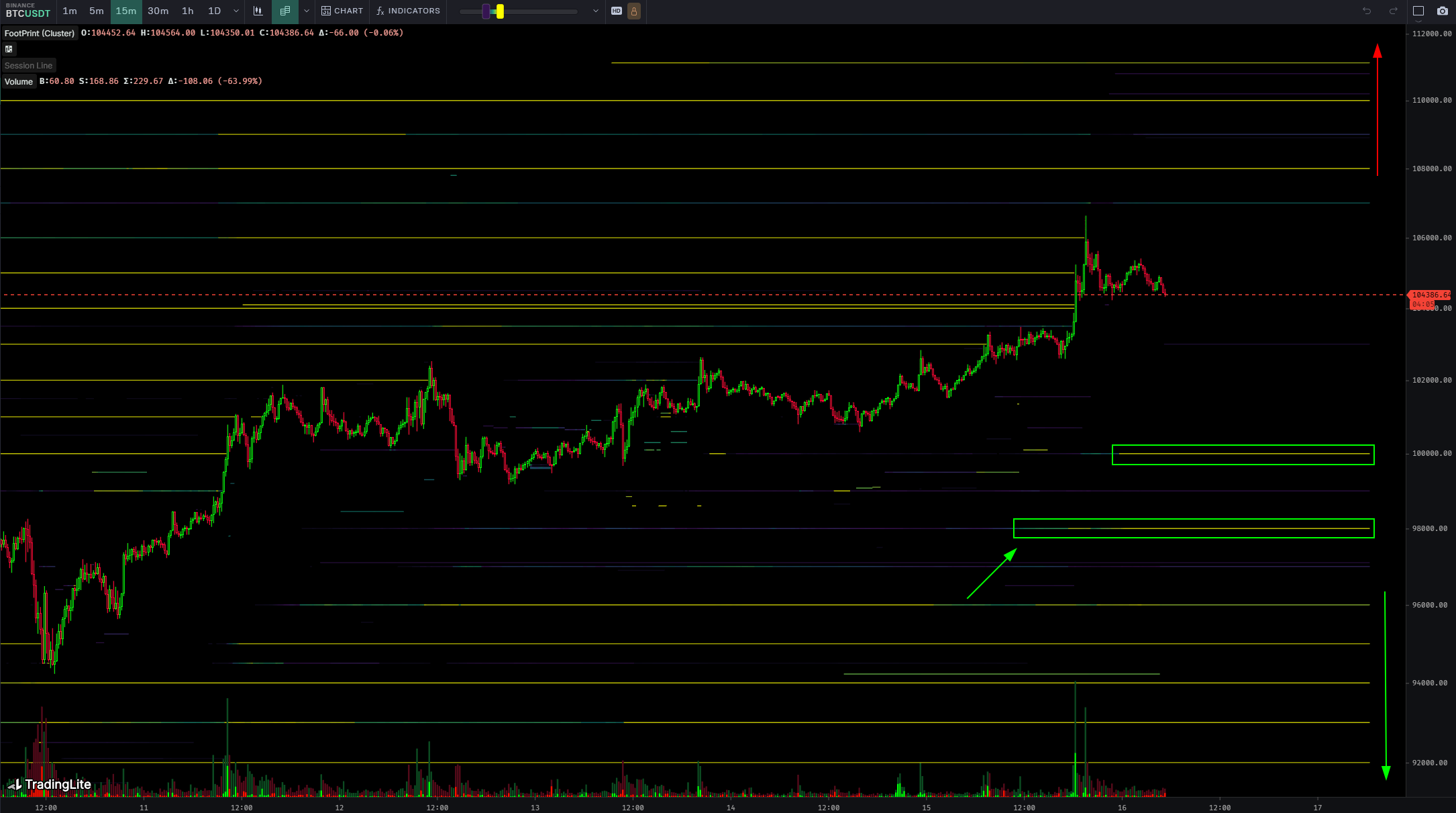This screenshot has width=1456, height=813.
Task: Click the yellow heatmap slider handle
Action: (x=500, y=11)
